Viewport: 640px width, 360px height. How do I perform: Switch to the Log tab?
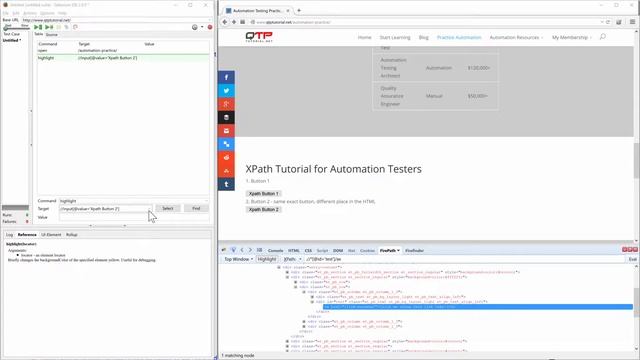coord(9,235)
